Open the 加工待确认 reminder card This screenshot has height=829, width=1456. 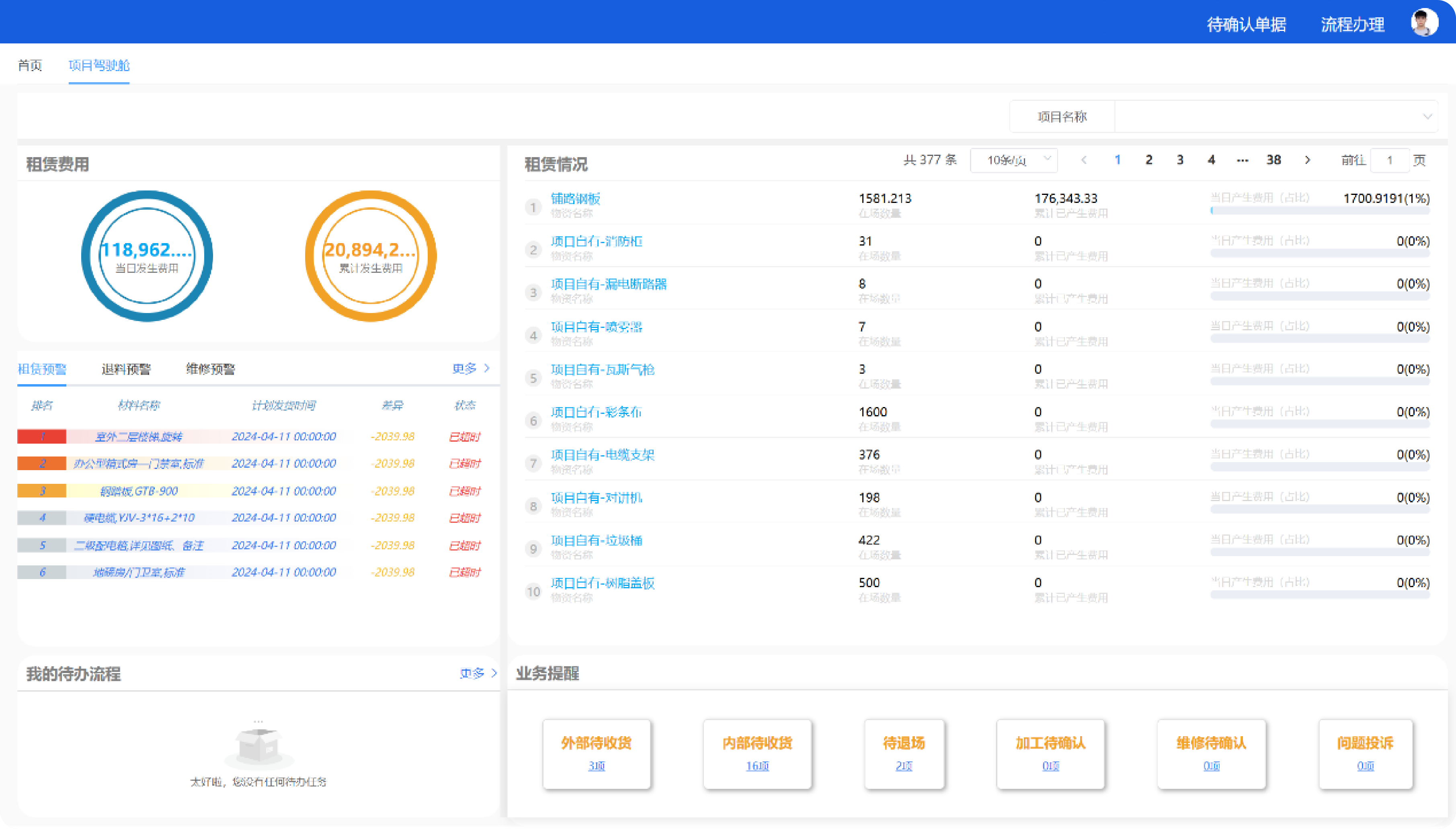pyautogui.click(x=1050, y=754)
